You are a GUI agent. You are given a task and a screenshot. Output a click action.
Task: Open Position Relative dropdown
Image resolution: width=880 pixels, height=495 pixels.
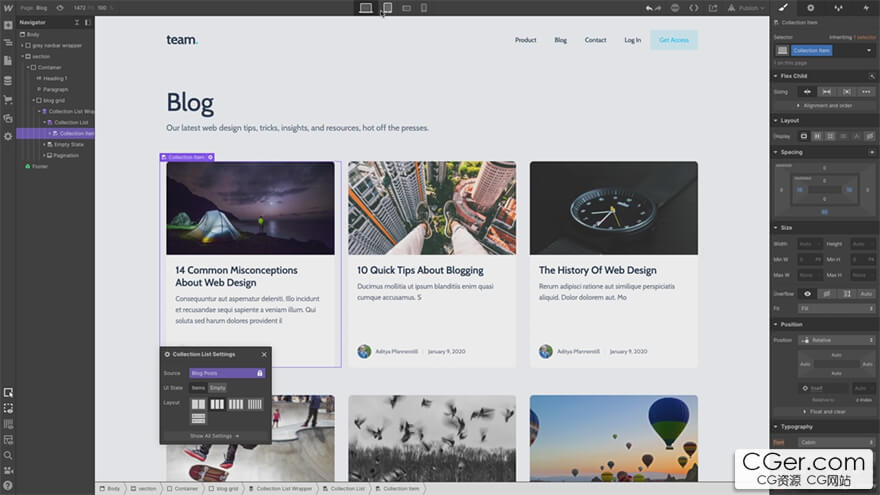click(836, 340)
